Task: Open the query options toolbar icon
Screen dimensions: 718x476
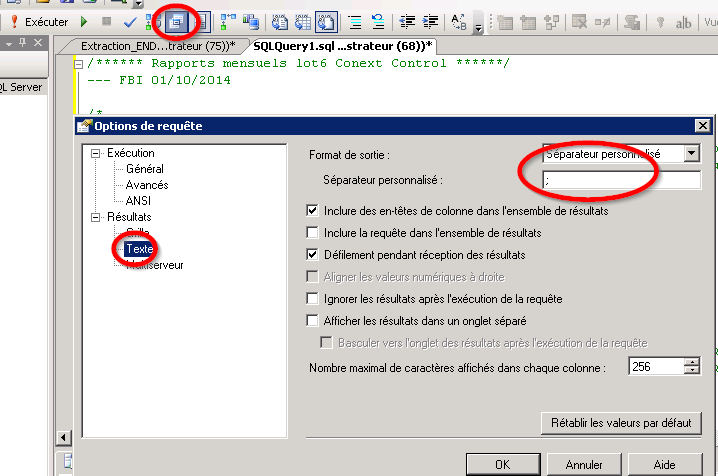Action: [176, 20]
